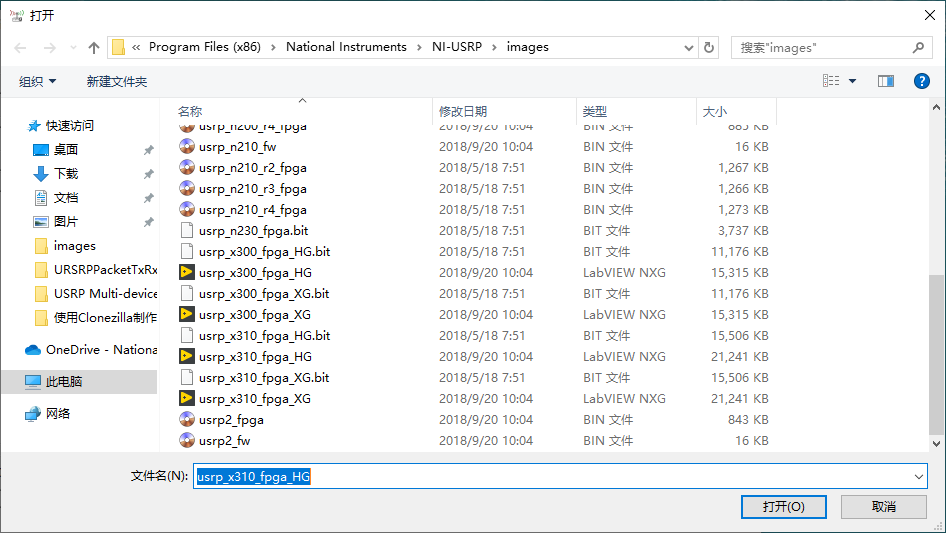Sort by the 修改日期 column header

(464, 112)
